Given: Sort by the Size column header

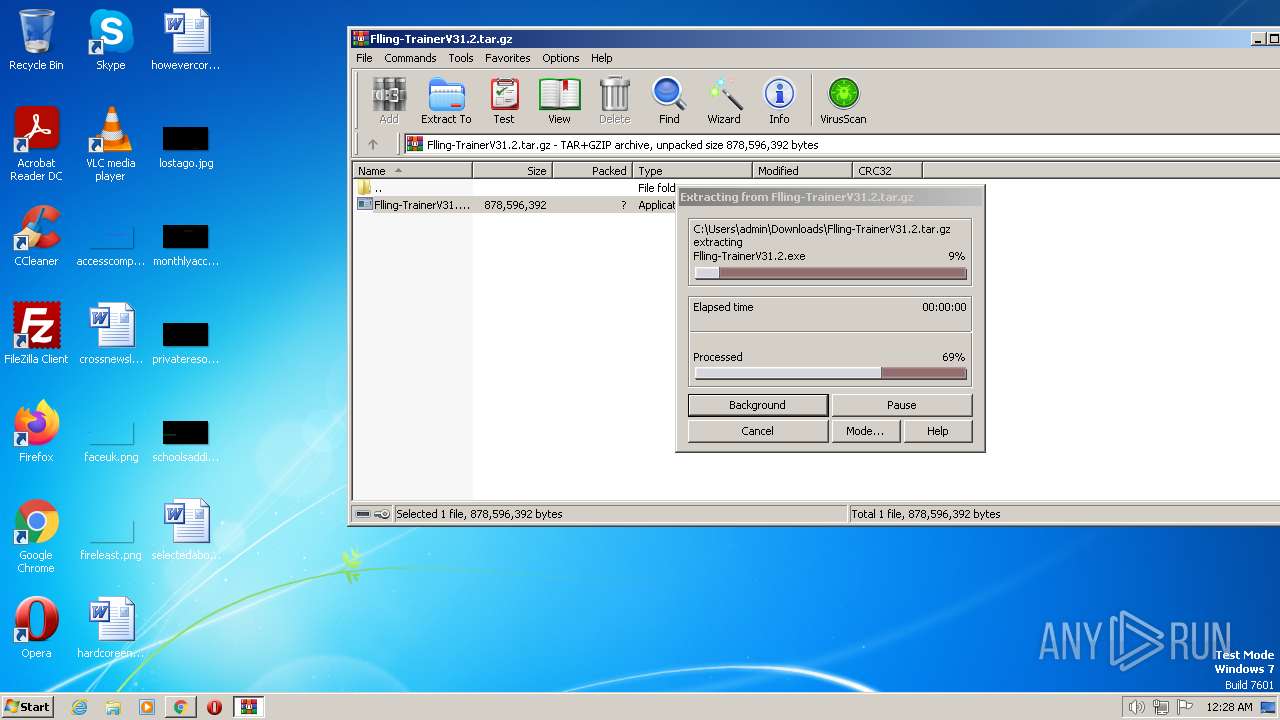Looking at the screenshot, I should 512,171.
